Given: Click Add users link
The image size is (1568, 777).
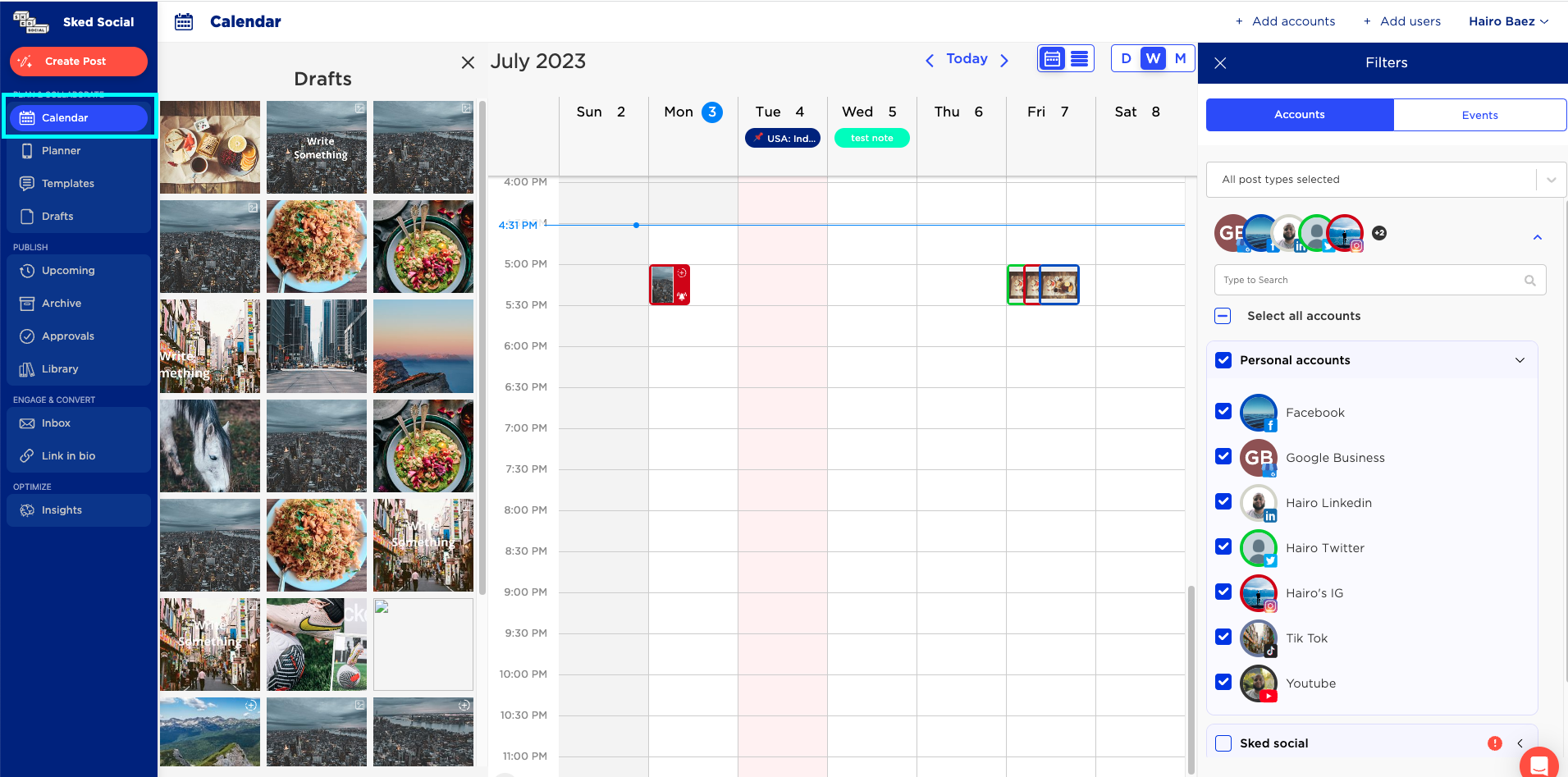Looking at the screenshot, I should click(1401, 21).
